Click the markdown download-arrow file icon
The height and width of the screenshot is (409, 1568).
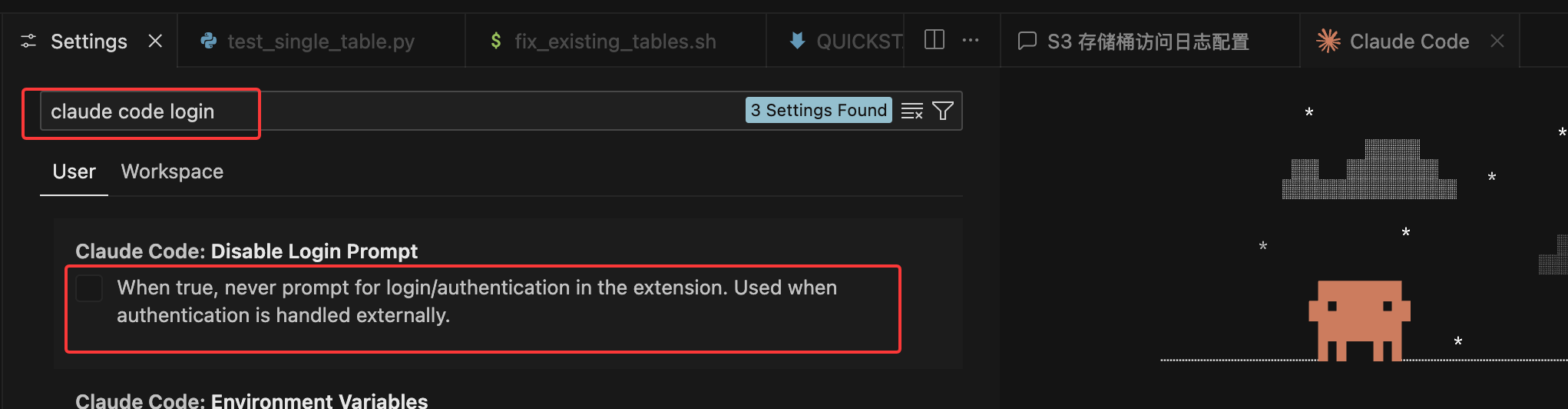(797, 41)
